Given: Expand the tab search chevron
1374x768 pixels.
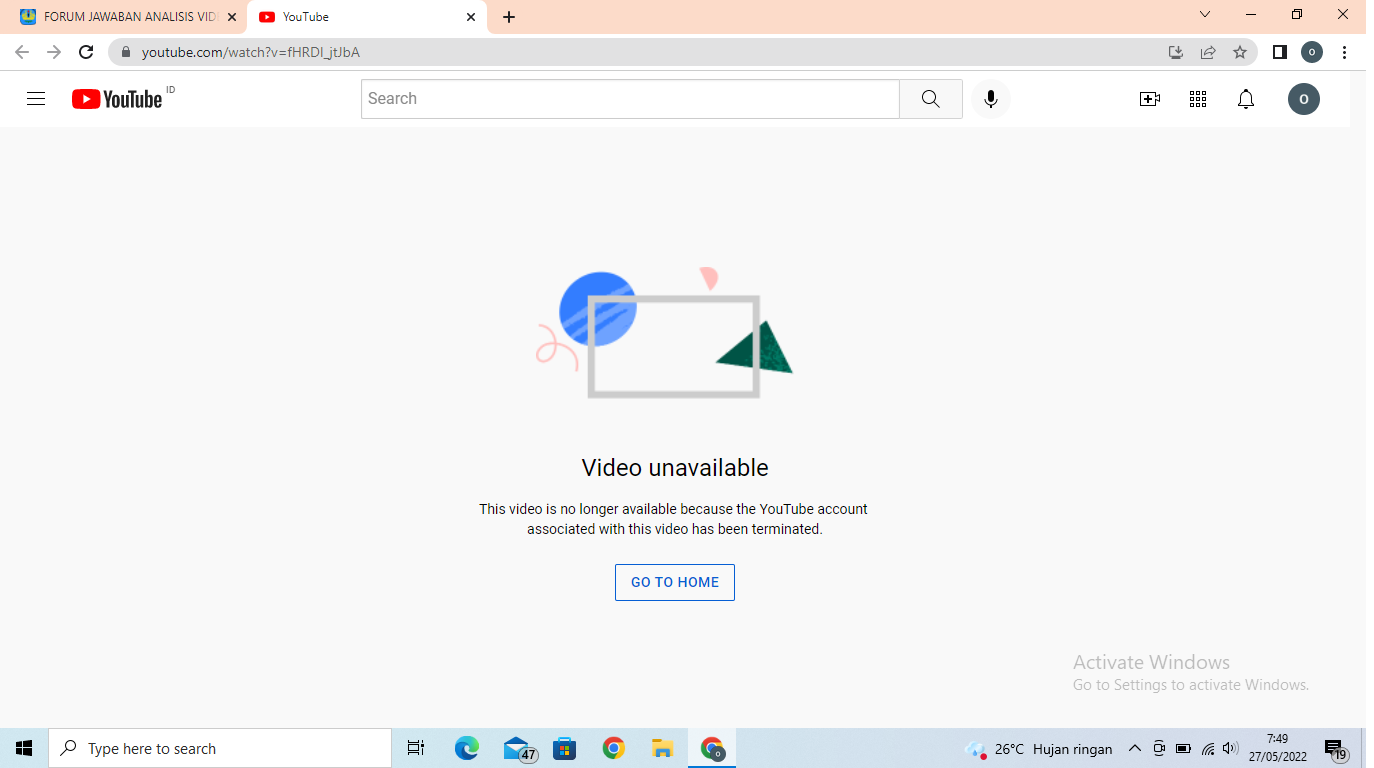Looking at the screenshot, I should pyautogui.click(x=1205, y=15).
